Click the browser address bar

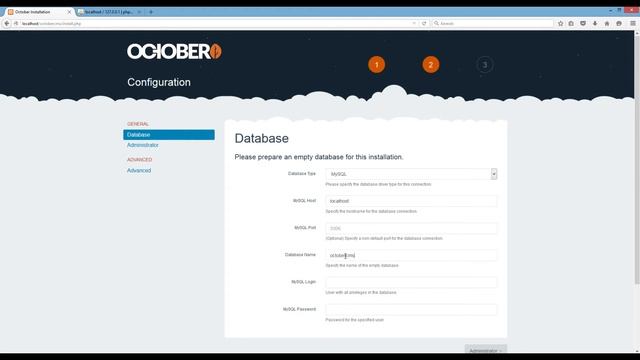(x=216, y=24)
